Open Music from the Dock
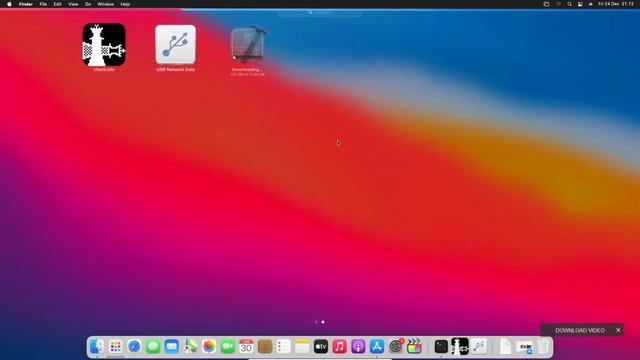The width and height of the screenshot is (640, 360). [340, 347]
